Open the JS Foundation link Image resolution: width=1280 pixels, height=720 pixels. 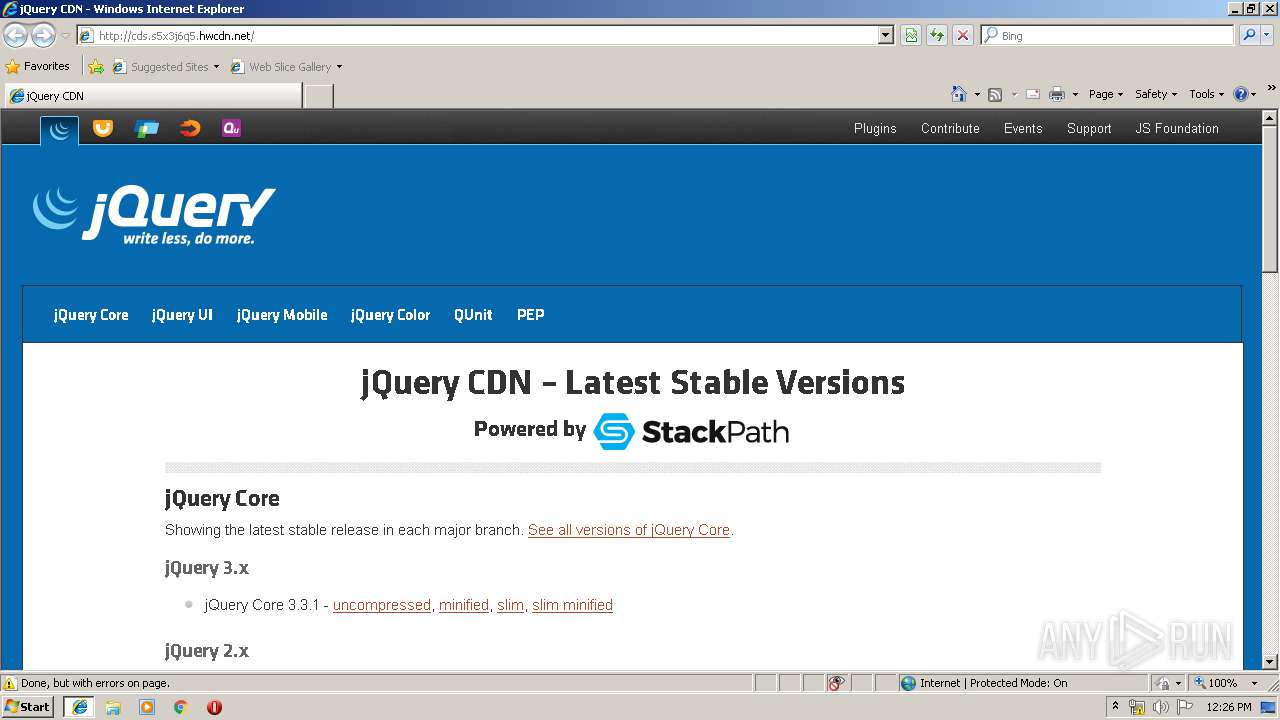click(x=1177, y=128)
